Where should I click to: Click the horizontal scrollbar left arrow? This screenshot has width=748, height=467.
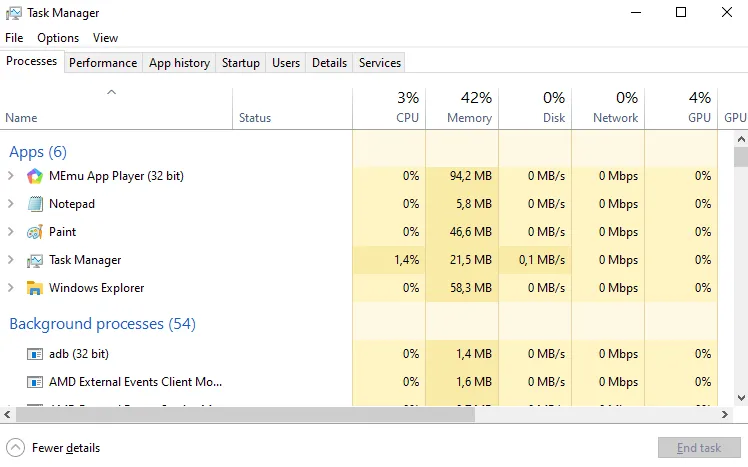pyautogui.click(x=7, y=415)
